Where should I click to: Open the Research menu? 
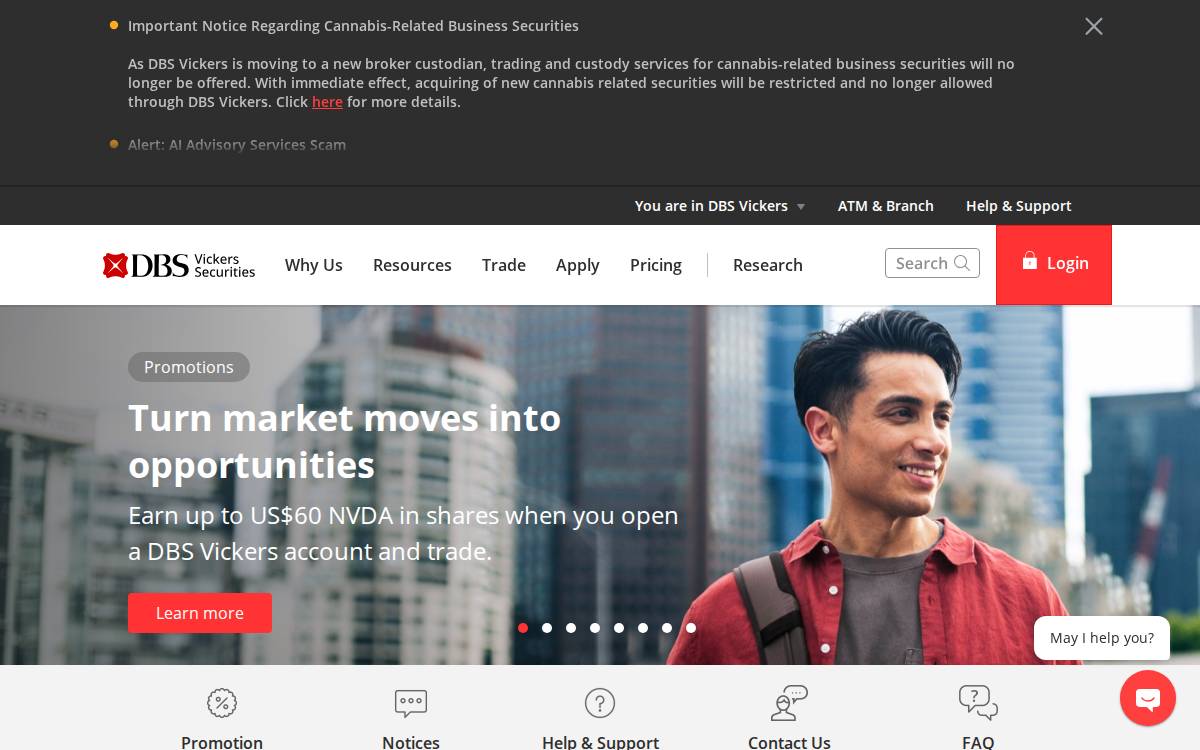[x=768, y=265]
